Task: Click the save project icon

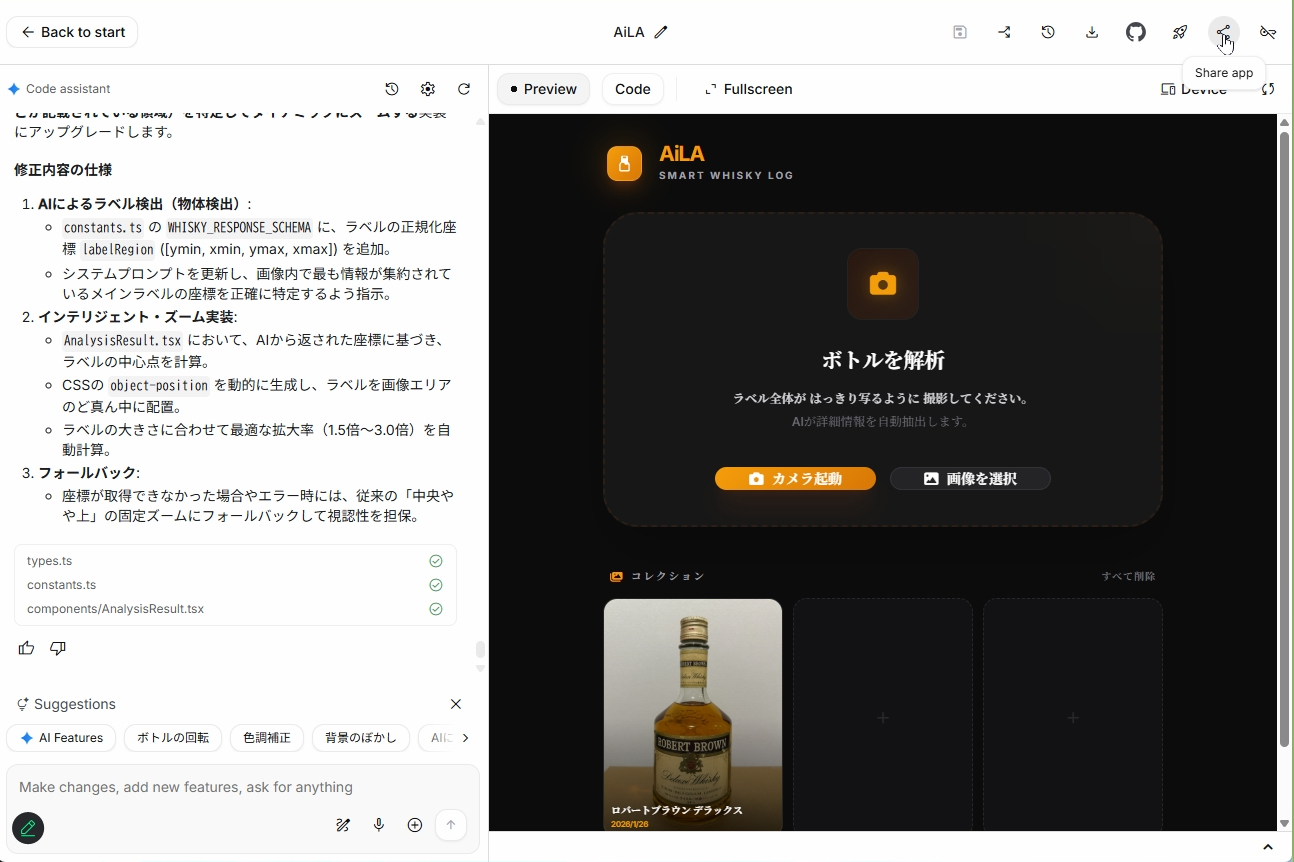Action: (959, 31)
